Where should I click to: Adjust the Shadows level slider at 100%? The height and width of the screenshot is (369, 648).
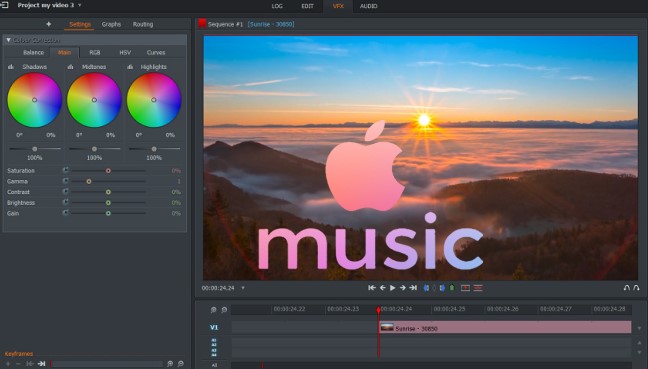pos(35,149)
